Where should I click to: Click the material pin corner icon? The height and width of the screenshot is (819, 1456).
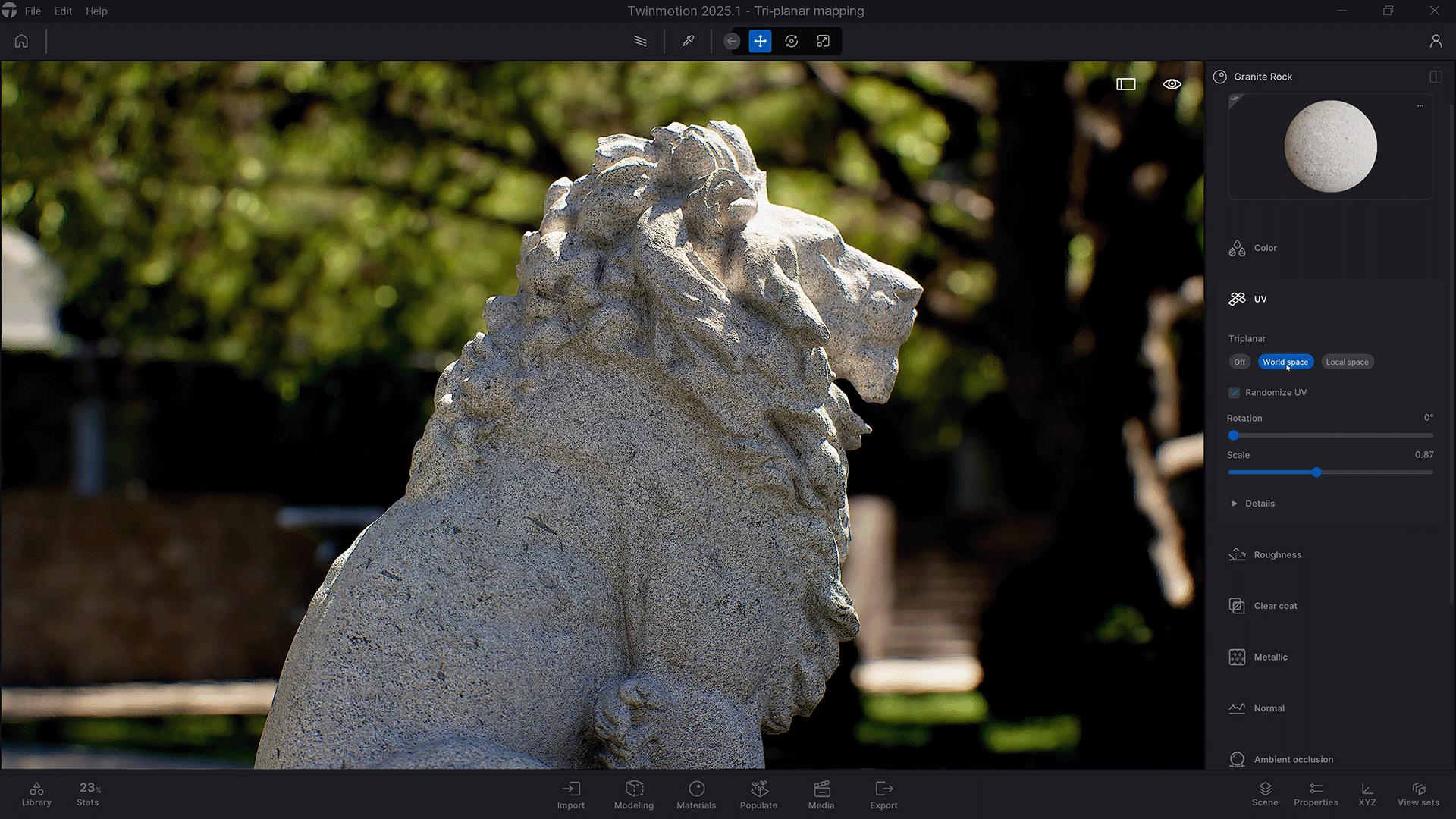tap(1235, 99)
